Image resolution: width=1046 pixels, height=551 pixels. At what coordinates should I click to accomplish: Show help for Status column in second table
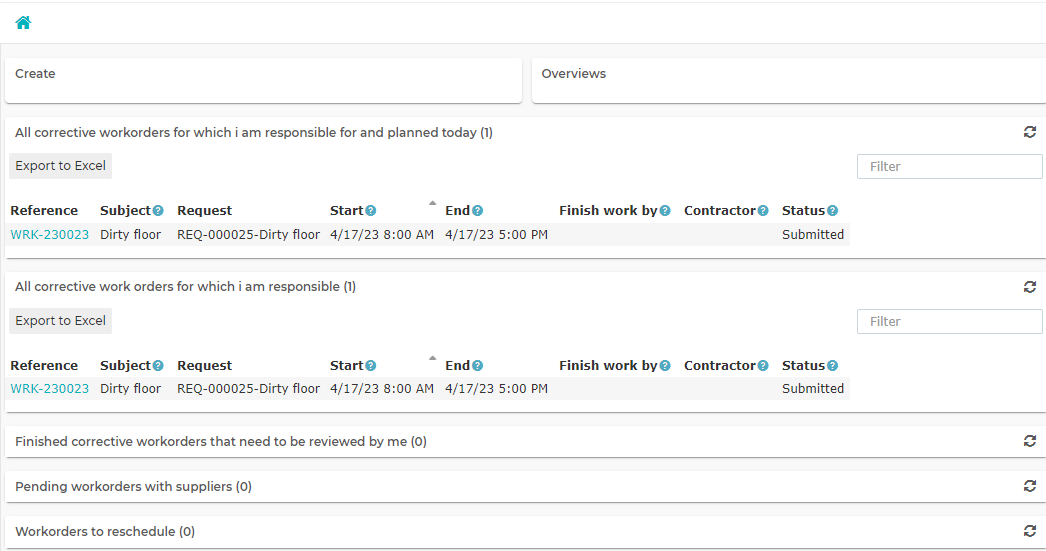tap(833, 366)
